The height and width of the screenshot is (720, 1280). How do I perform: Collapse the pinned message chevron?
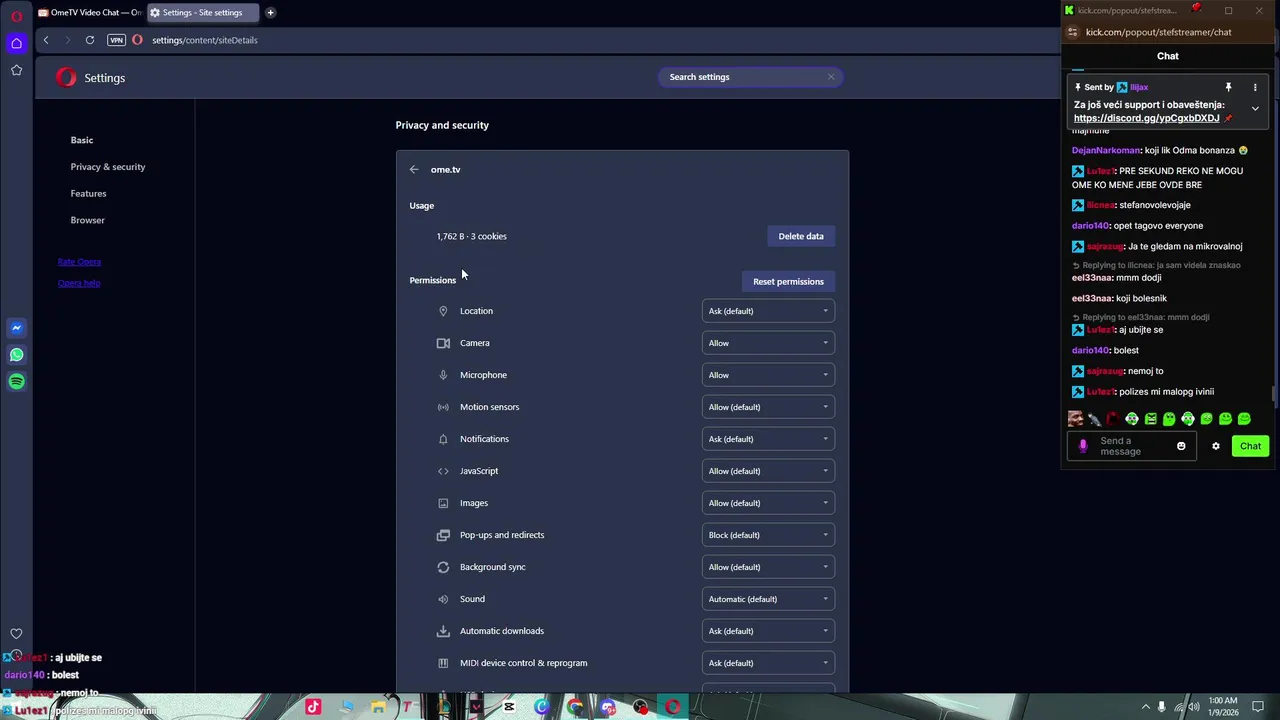point(1255,108)
